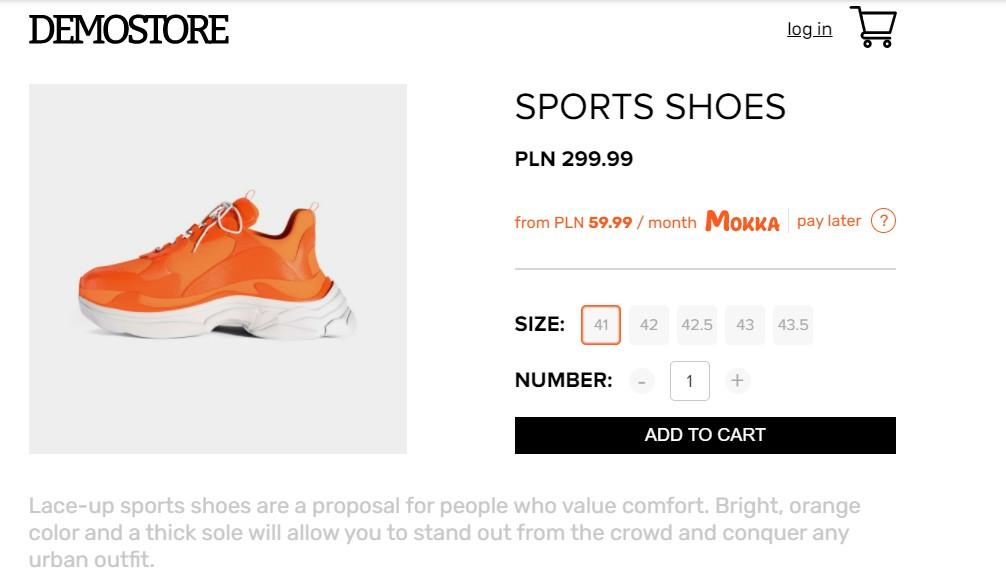The width and height of the screenshot is (1006, 568).
Task: Click the 'from PLN 59.99 / month' offer
Action: (605, 222)
